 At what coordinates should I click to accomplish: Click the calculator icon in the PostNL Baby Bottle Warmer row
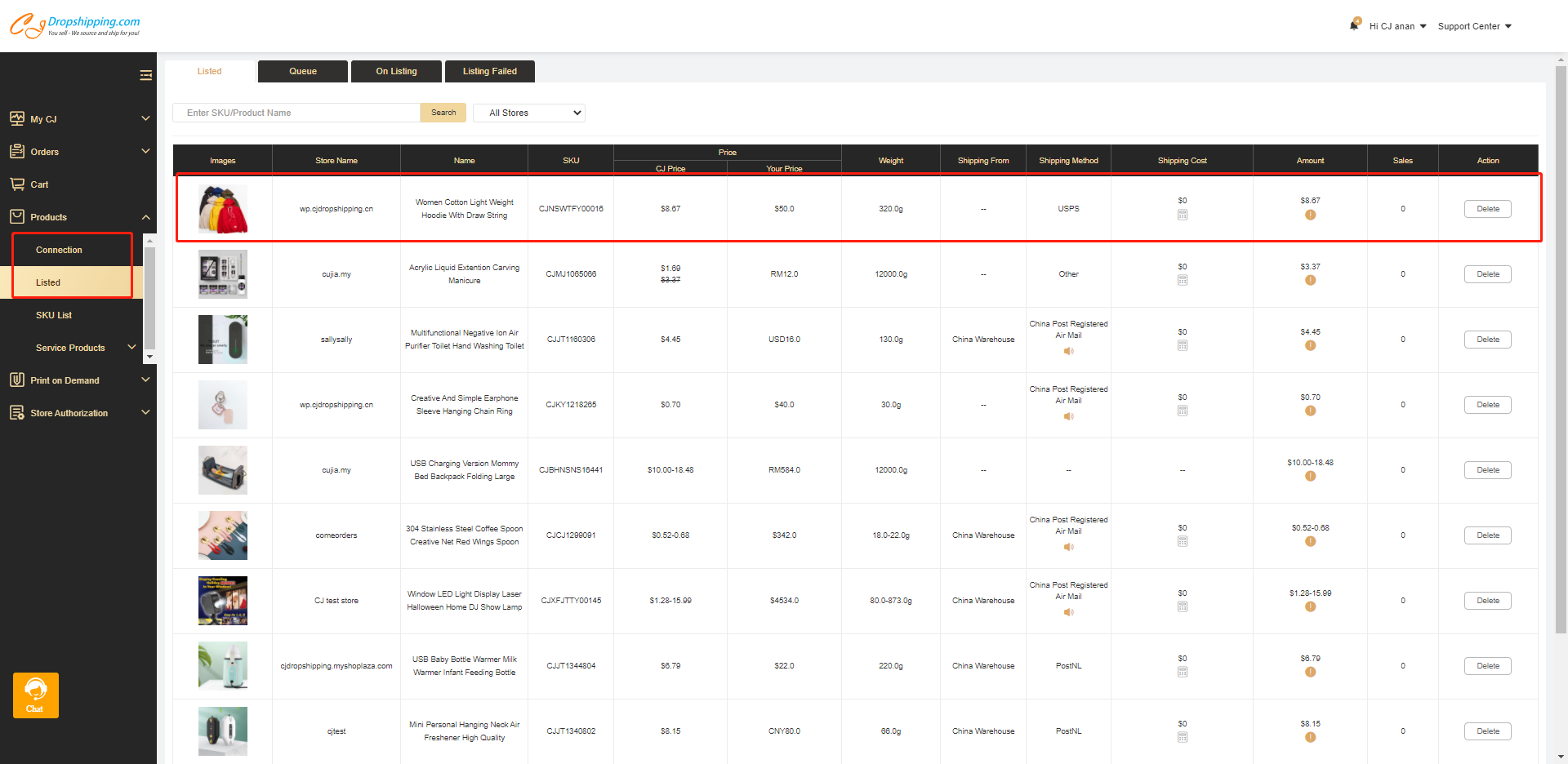pos(1182,673)
